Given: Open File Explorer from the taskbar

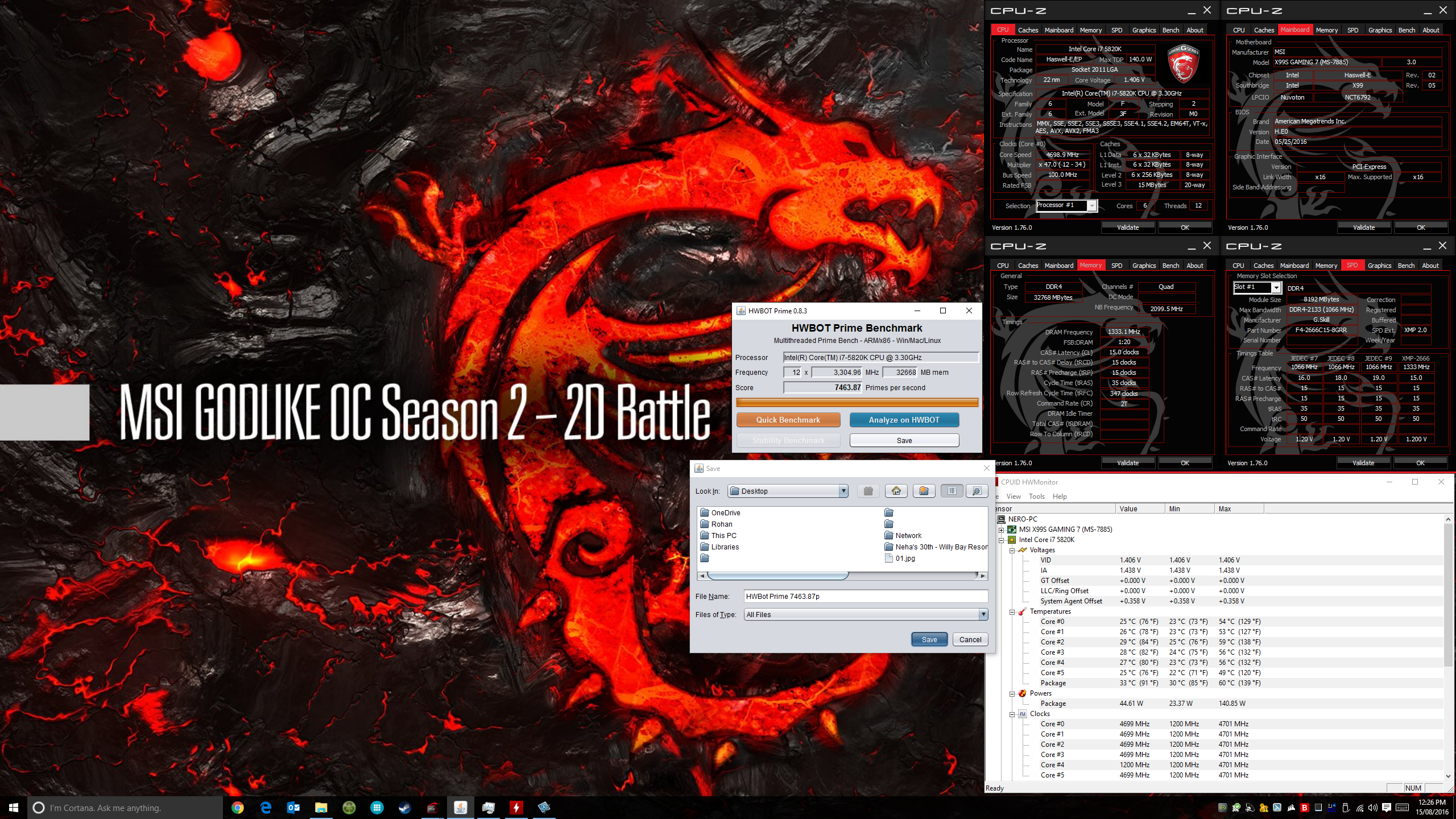Looking at the screenshot, I should [321, 807].
